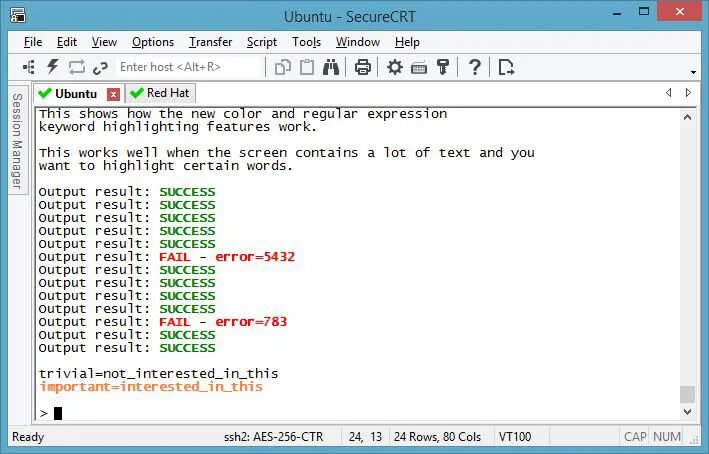This screenshot has width=709, height=454.
Task: Click the Enter host input field
Action: coord(190,67)
